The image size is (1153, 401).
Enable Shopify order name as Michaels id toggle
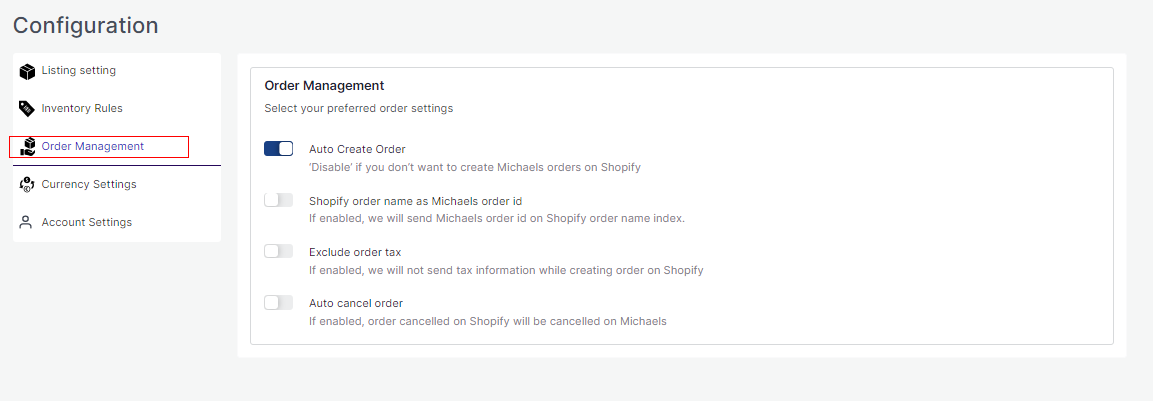pos(278,200)
